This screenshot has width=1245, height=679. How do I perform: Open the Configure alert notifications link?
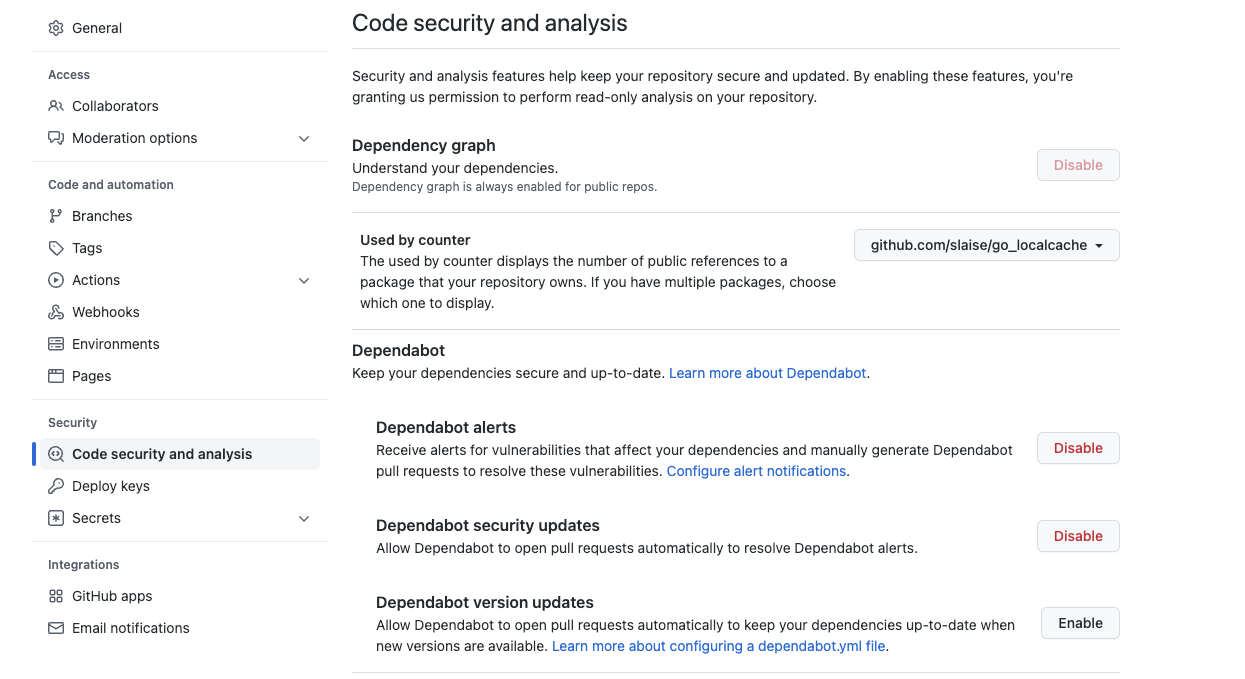[756, 471]
